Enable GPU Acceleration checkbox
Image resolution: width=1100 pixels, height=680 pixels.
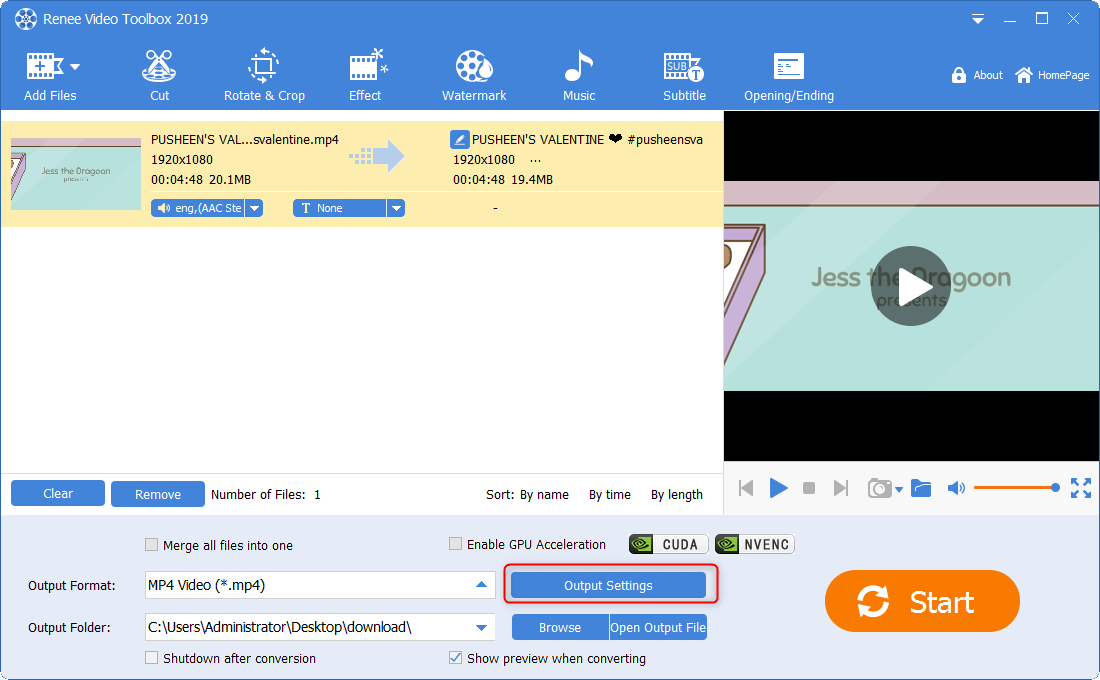pos(456,544)
